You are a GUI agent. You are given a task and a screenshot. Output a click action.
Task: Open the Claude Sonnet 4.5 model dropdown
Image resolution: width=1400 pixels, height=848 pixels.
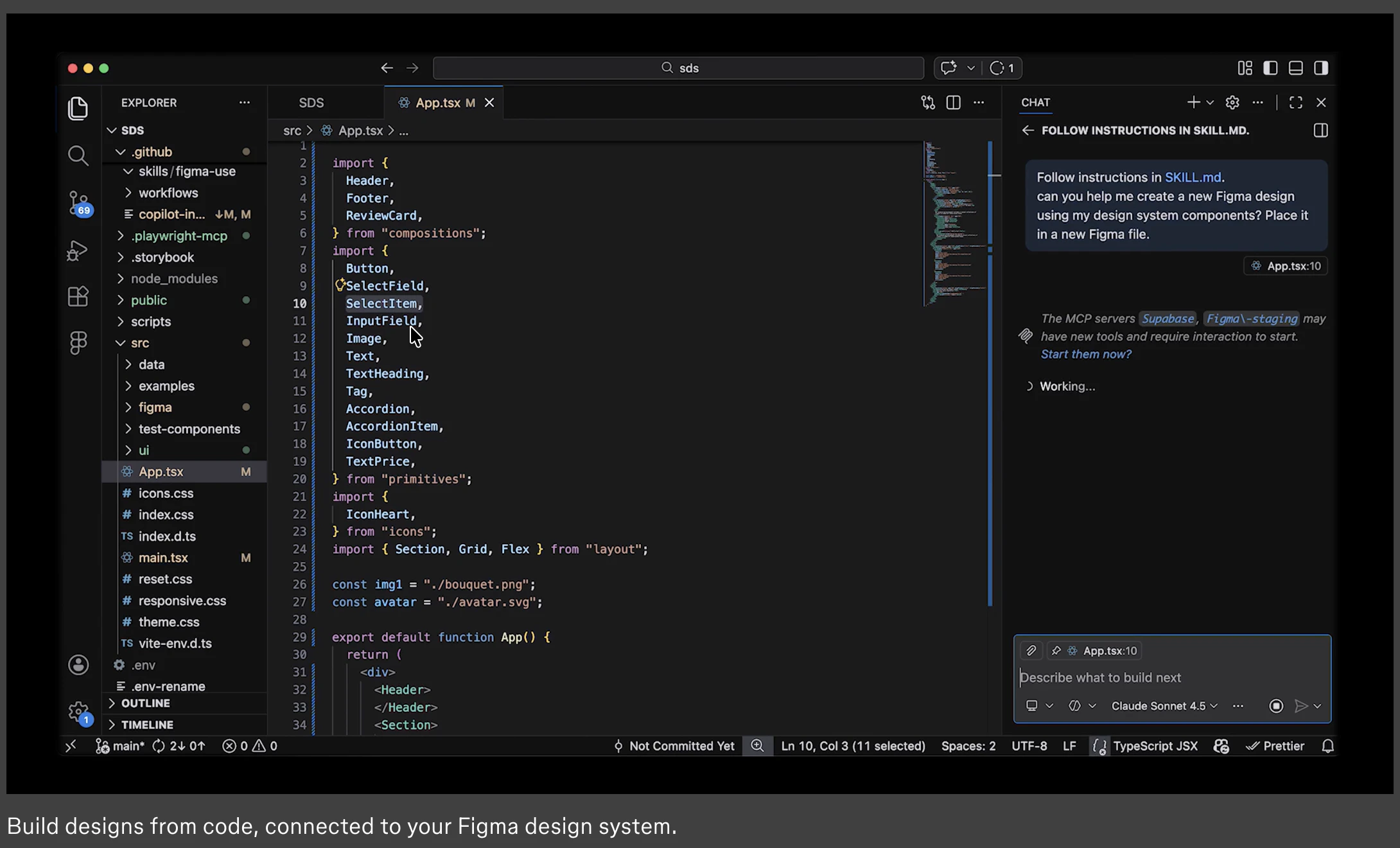1164,706
